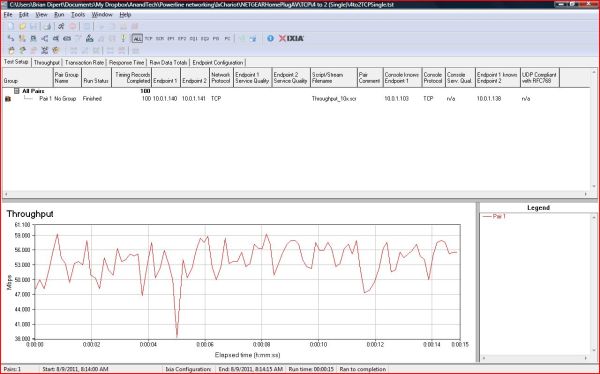Start the test with Run icon
Image resolution: width=600 pixels, height=374 pixels.
coord(61,26)
